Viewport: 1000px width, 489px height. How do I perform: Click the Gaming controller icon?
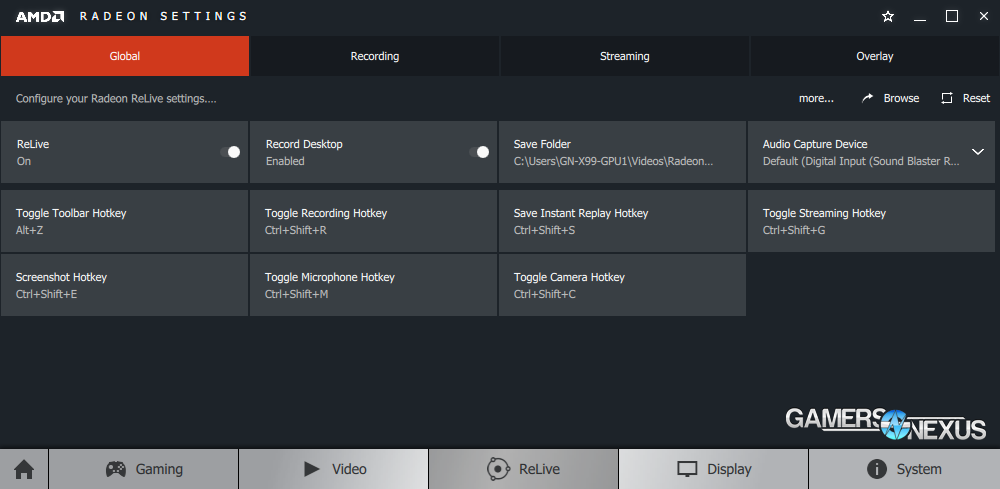click(115, 469)
